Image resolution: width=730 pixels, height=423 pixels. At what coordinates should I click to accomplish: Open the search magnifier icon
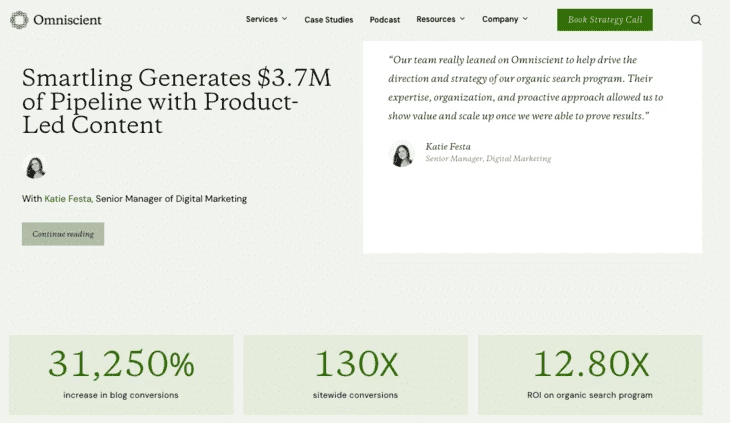696,20
